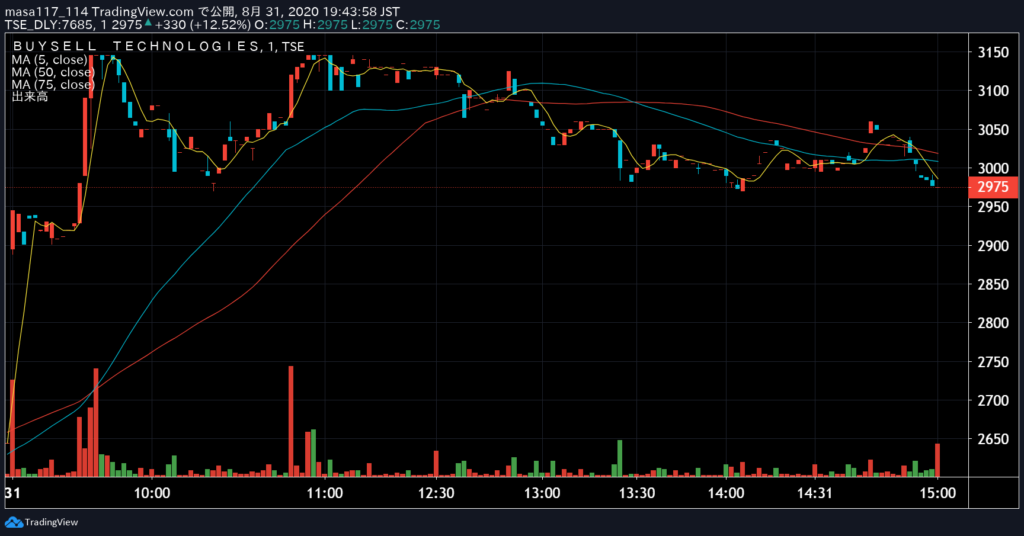Click the TSE_DLY:7685 ticker symbol text
Screen dimensions: 1024x536
(x=50, y=25)
